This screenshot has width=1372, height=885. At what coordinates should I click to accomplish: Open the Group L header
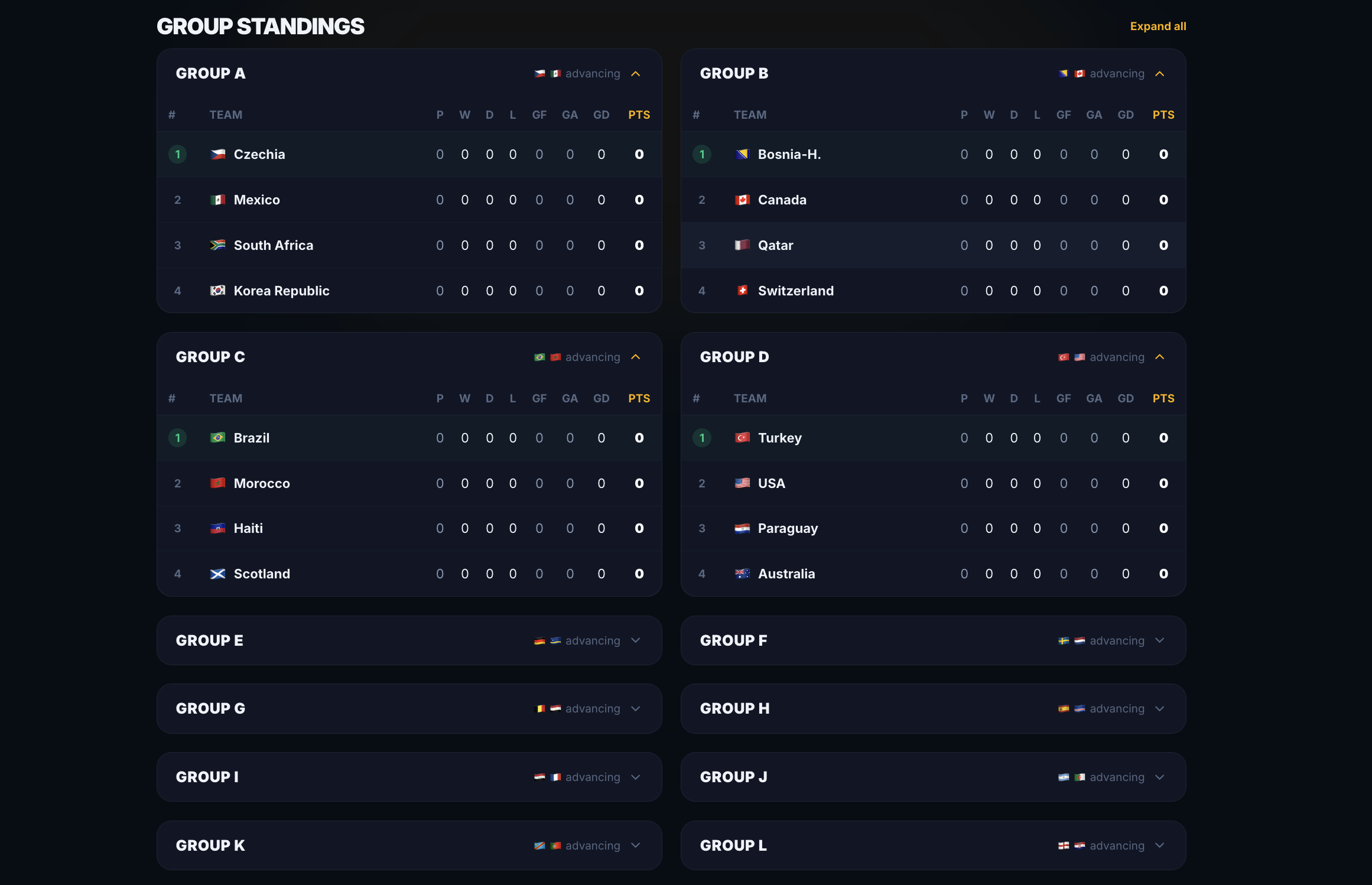point(933,845)
